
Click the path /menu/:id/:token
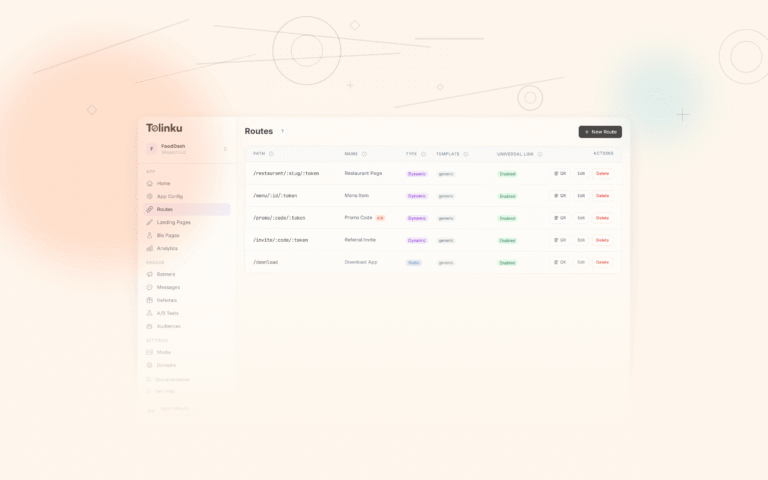point(275,196)
